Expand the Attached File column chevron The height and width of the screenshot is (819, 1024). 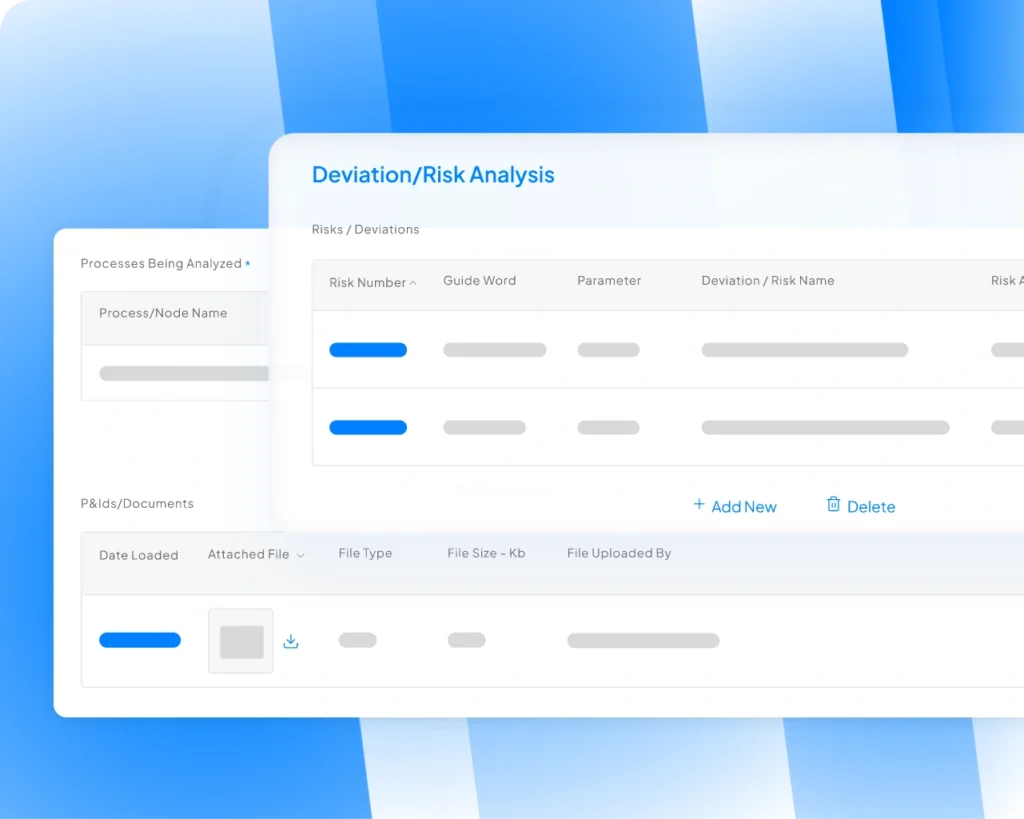click(300, 555)
